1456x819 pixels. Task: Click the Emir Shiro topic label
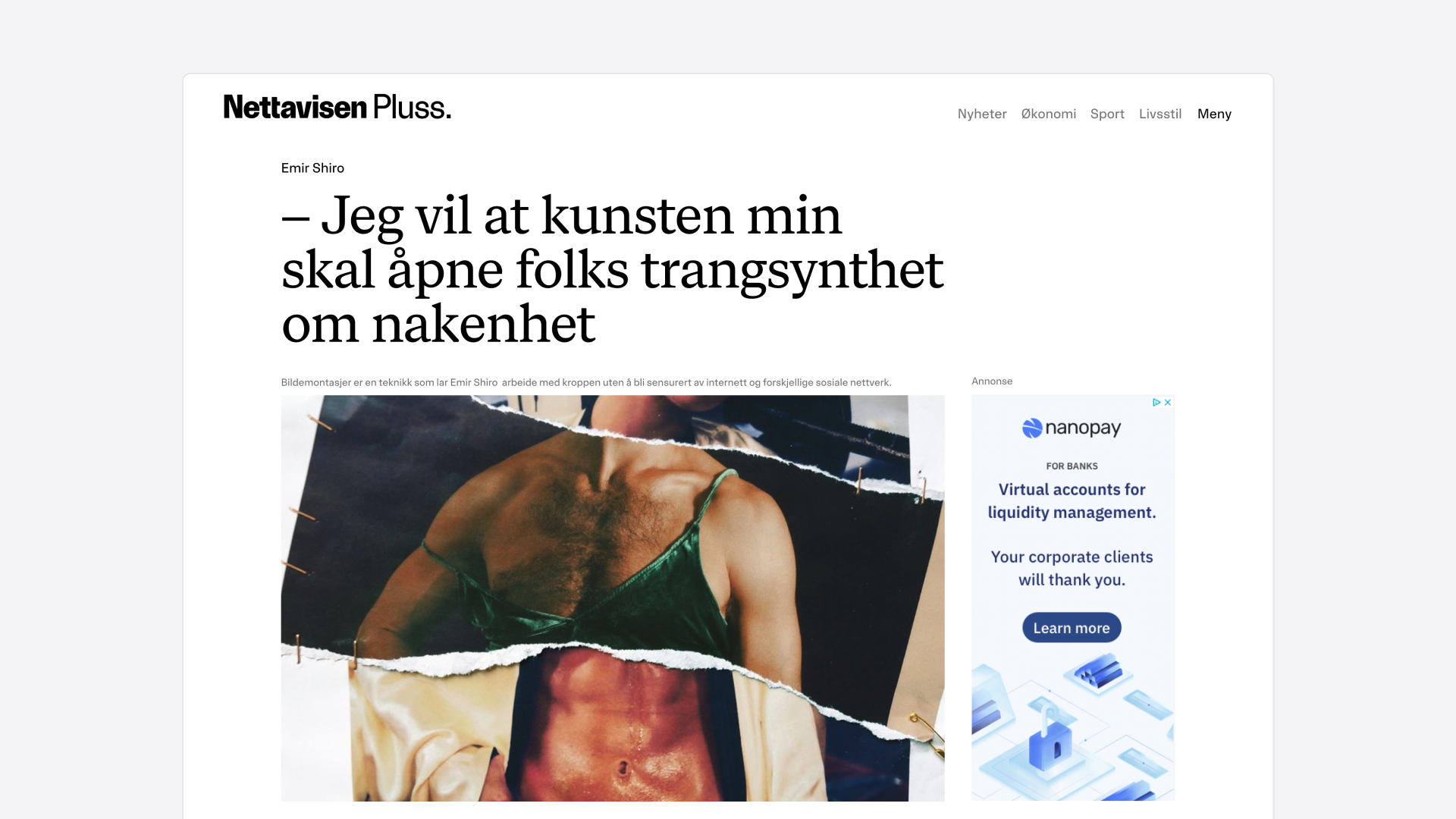tap(312, 168)
